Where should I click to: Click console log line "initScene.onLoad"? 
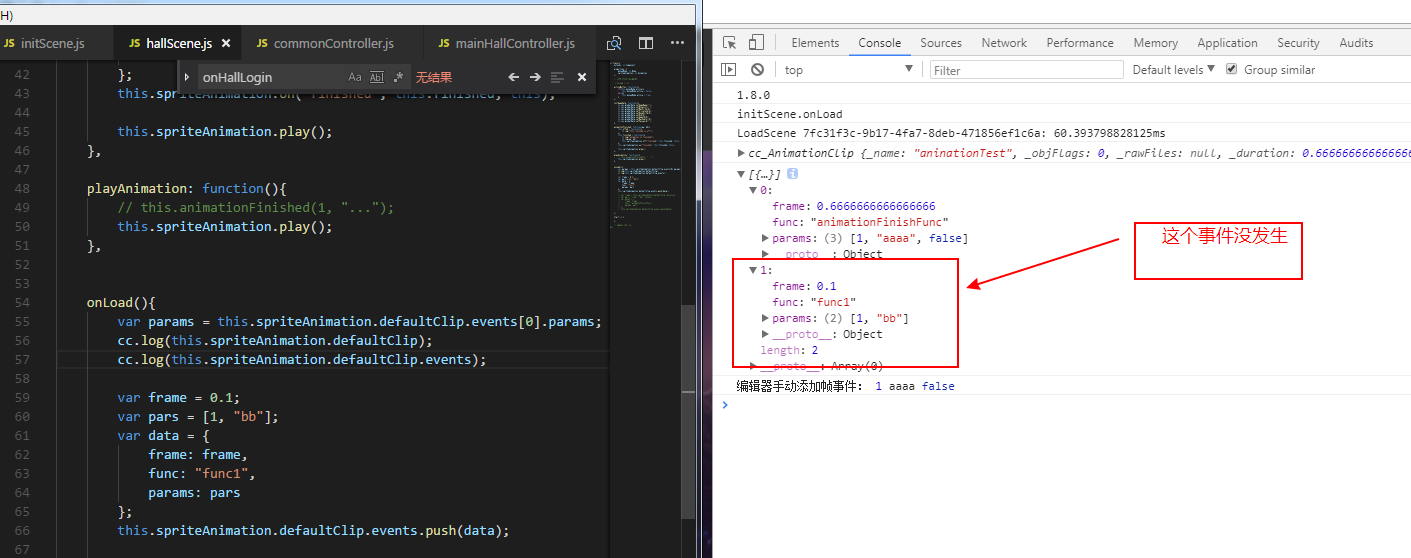(x=789, y=114)
